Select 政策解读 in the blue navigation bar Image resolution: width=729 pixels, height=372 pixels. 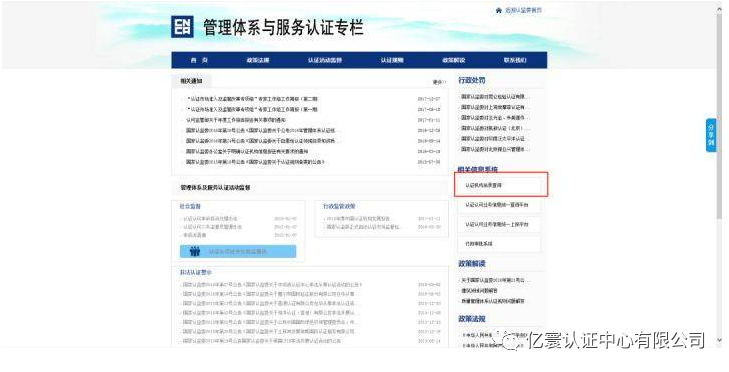click(x=454, y=60)
